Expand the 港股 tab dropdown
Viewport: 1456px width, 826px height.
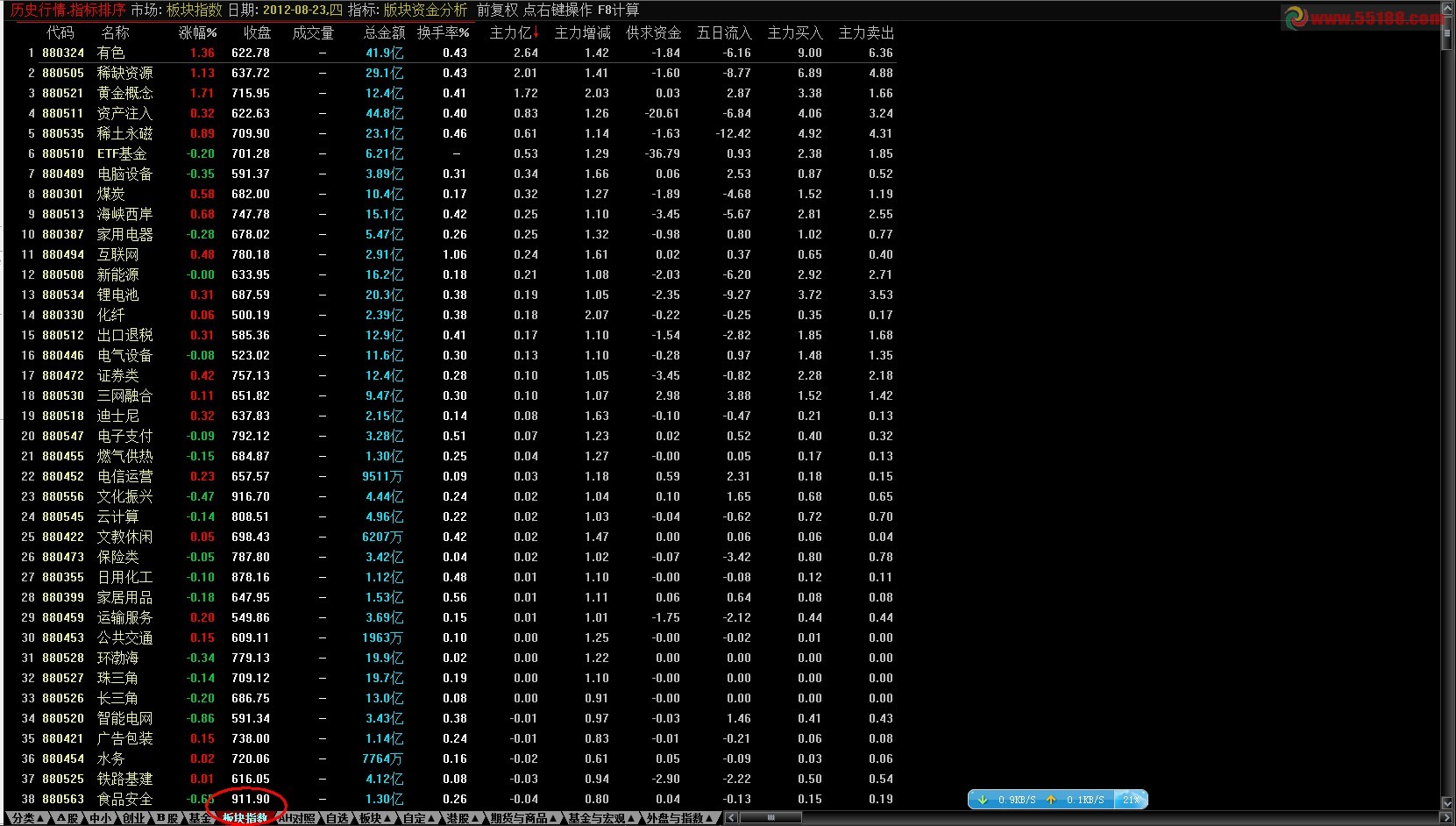coord(461,818)
